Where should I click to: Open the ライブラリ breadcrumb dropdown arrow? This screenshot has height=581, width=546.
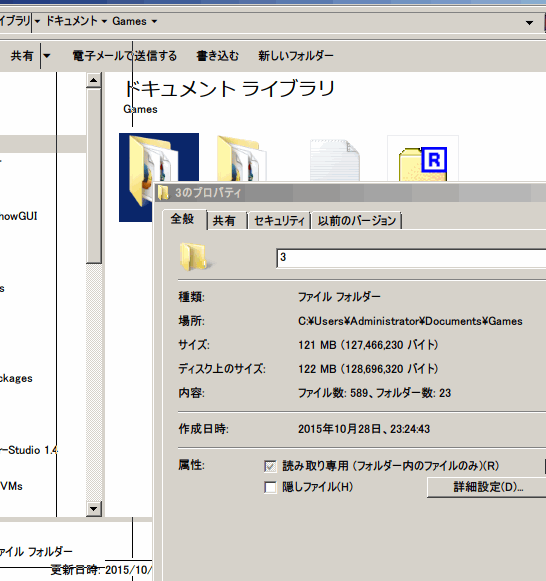click(x=37, y=21)
